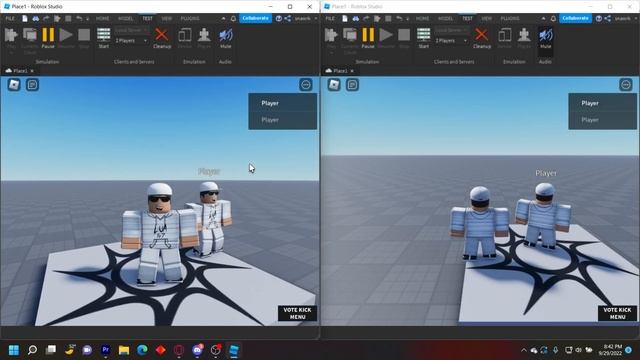Viewport: 640px width, 360px height.
Task: Switch to VIEW tab in left window
Action: [167, 18]
